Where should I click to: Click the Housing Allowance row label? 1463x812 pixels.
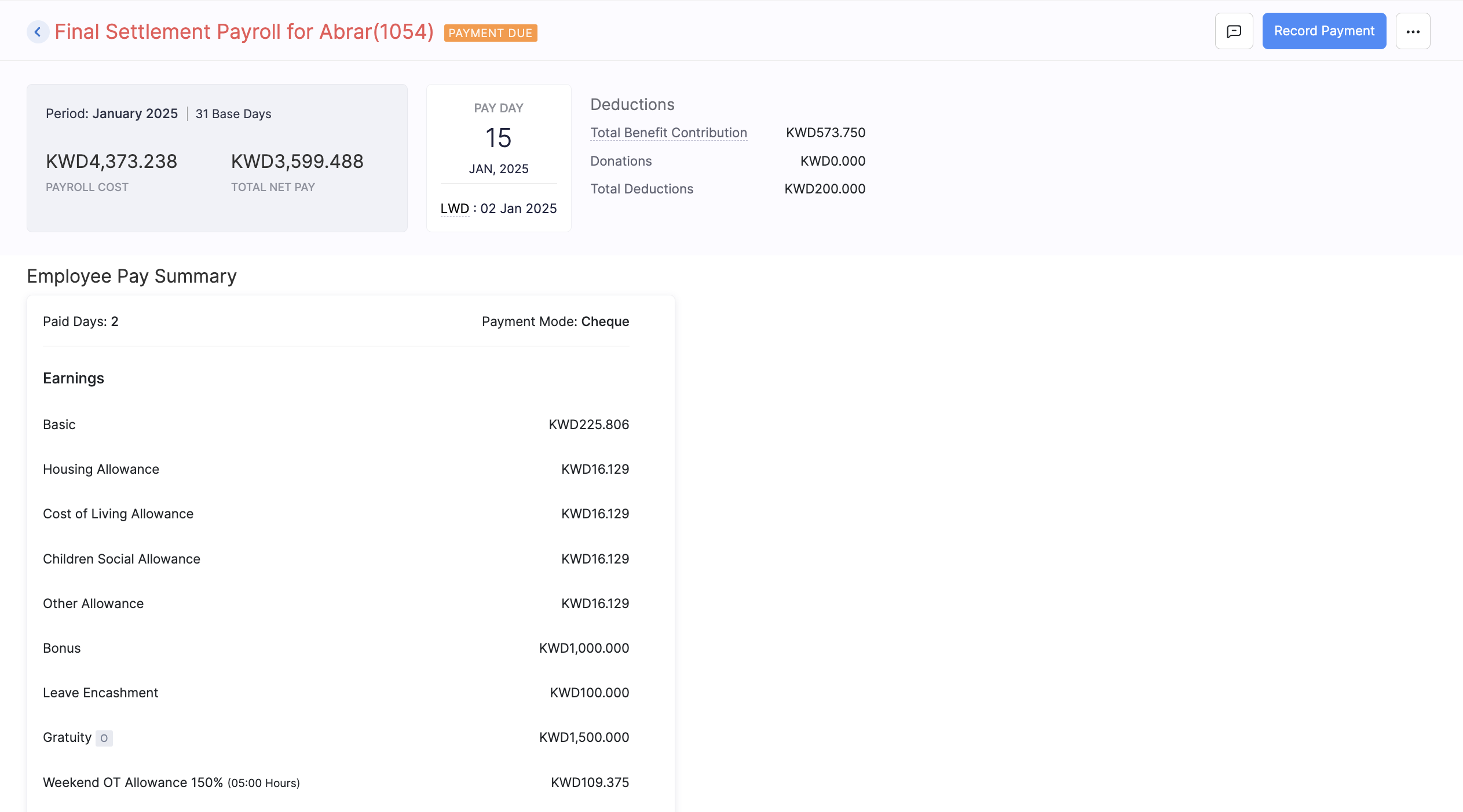pos(101,469)
